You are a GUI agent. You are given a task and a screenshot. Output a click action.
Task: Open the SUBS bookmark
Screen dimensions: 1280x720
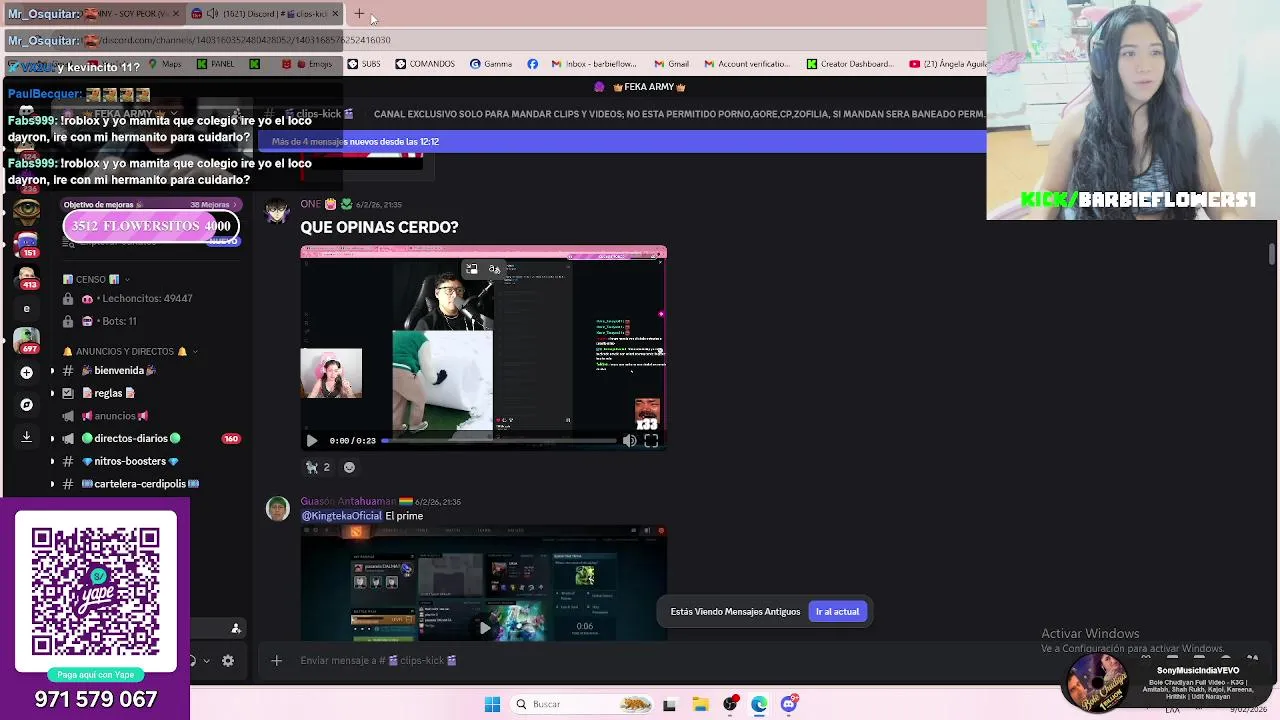point(363,64)
